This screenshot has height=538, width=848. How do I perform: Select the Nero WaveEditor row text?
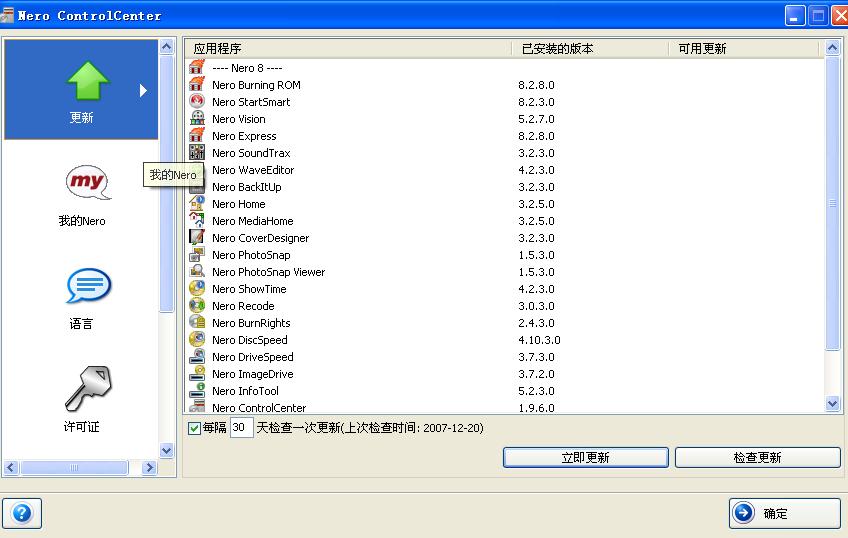253,170
